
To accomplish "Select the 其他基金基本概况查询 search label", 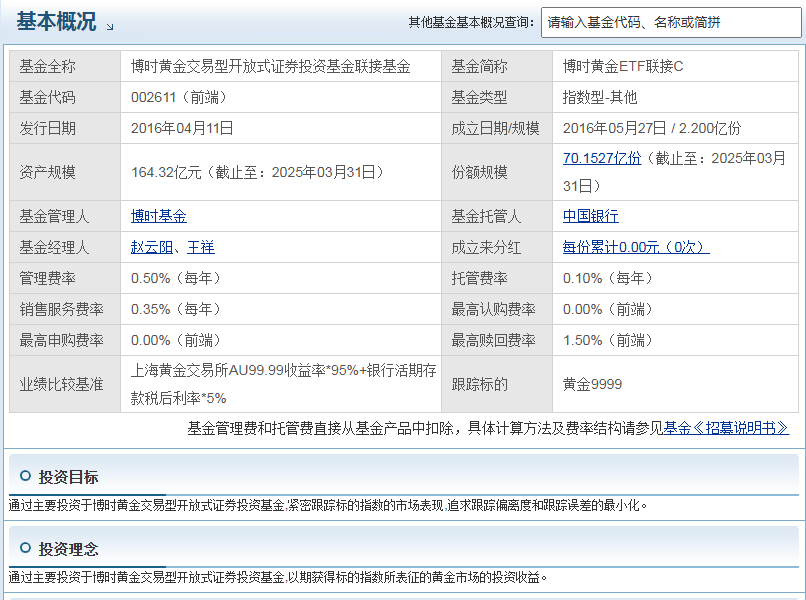I will pos(471,23).
